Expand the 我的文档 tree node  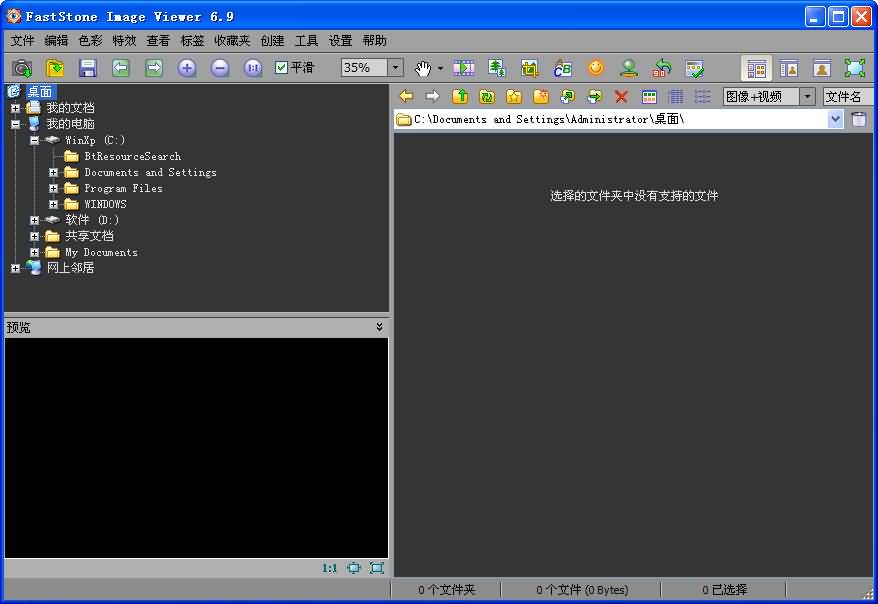(16, 108)
